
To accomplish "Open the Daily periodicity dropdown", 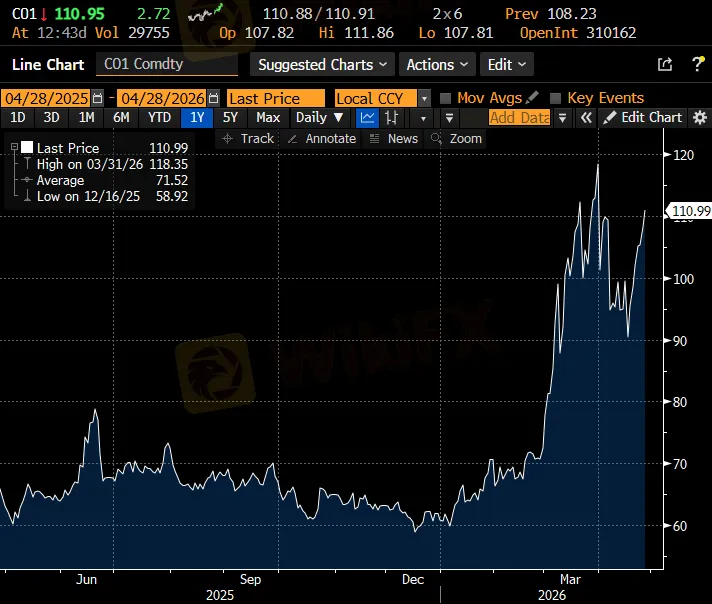I will coord(318,118).
